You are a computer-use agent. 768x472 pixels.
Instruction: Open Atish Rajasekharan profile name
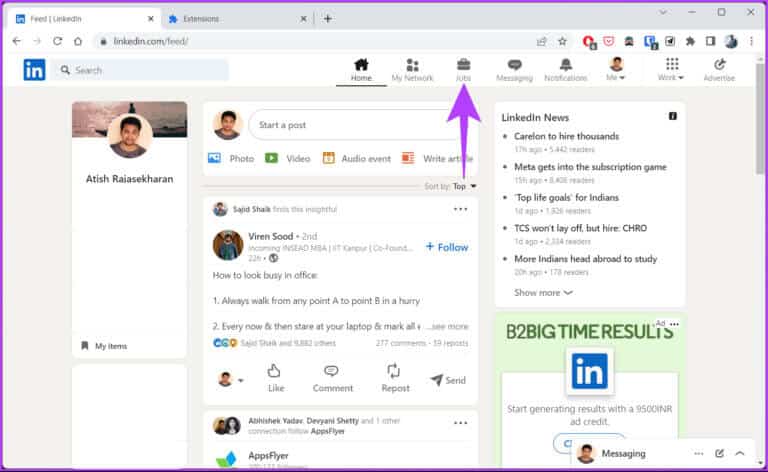coord(129,179)
